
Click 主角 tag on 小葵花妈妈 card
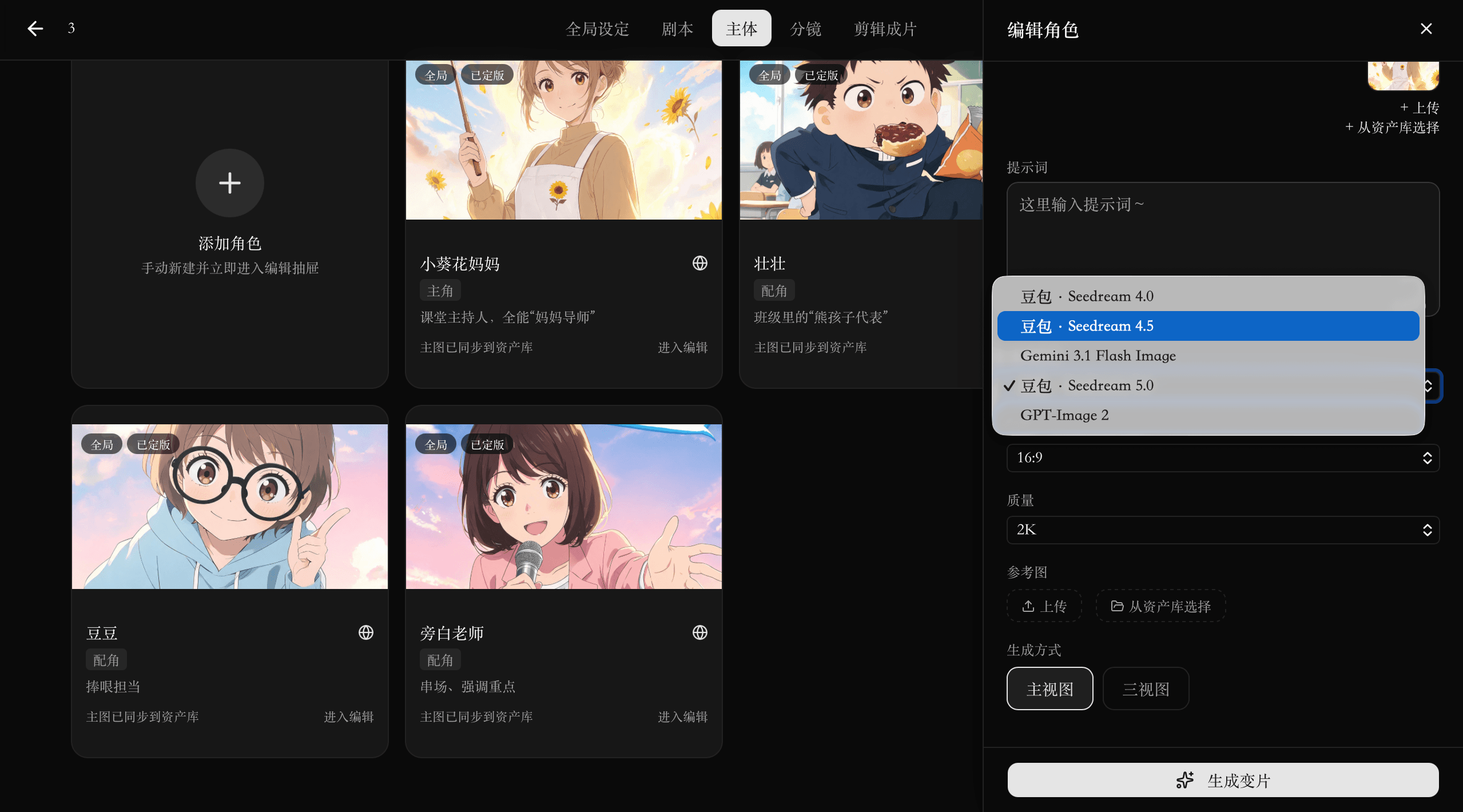pos(440,290)
